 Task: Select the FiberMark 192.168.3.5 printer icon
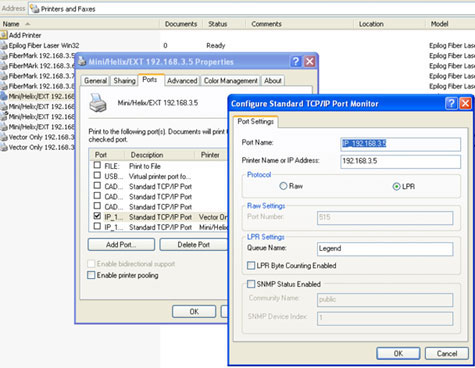click(x=4, y=56)
